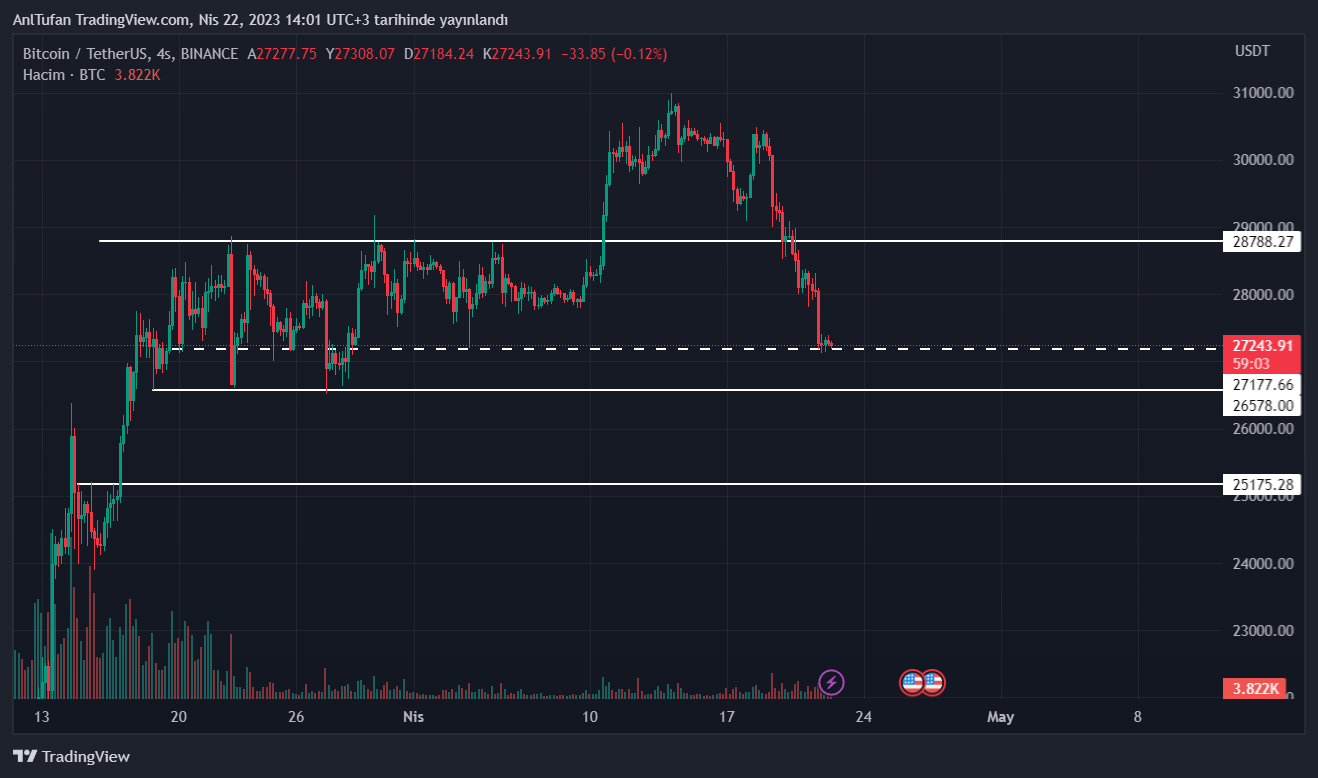Select the 27177.66 dashed line price label

pos(1262,384)
